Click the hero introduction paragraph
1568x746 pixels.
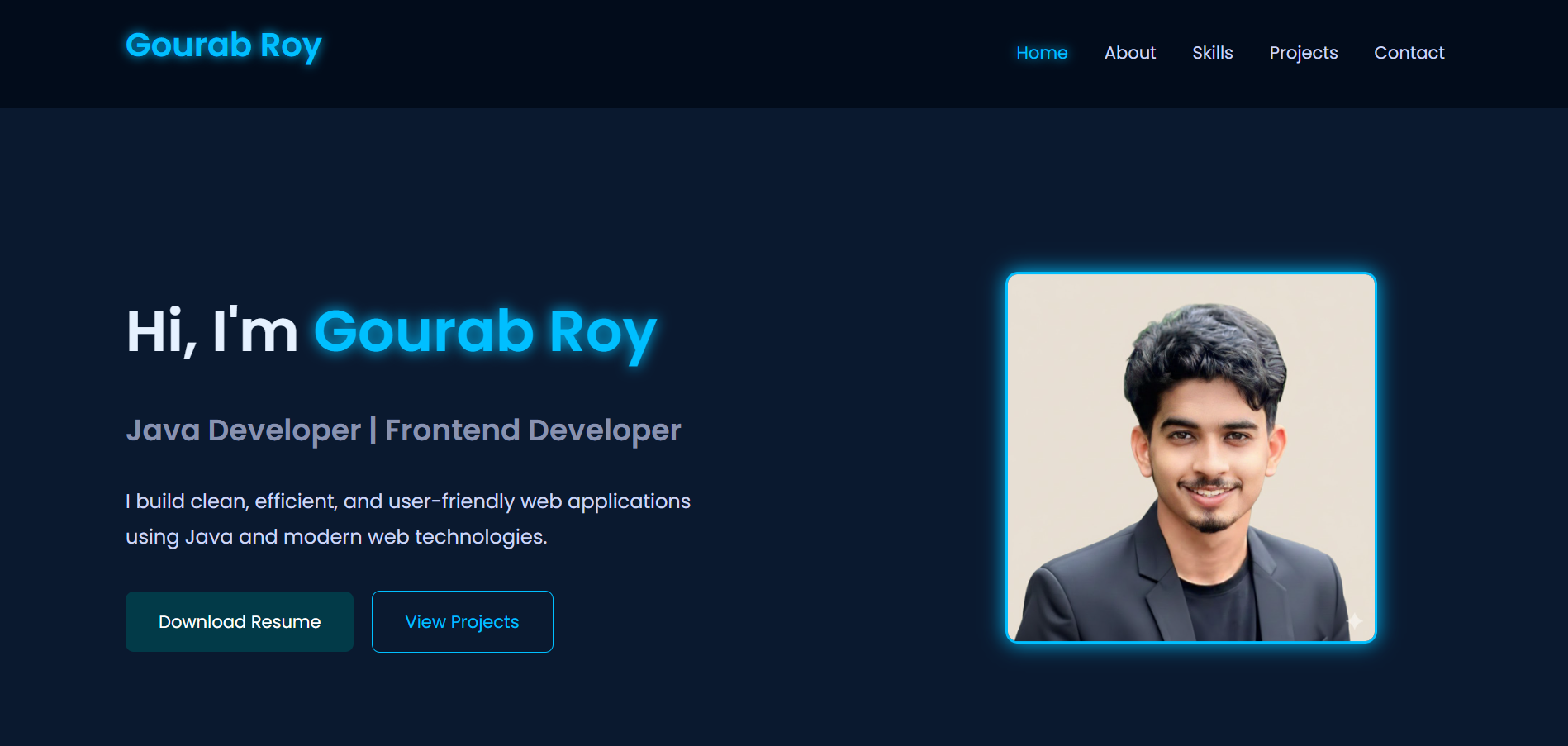tap(407, 518)
